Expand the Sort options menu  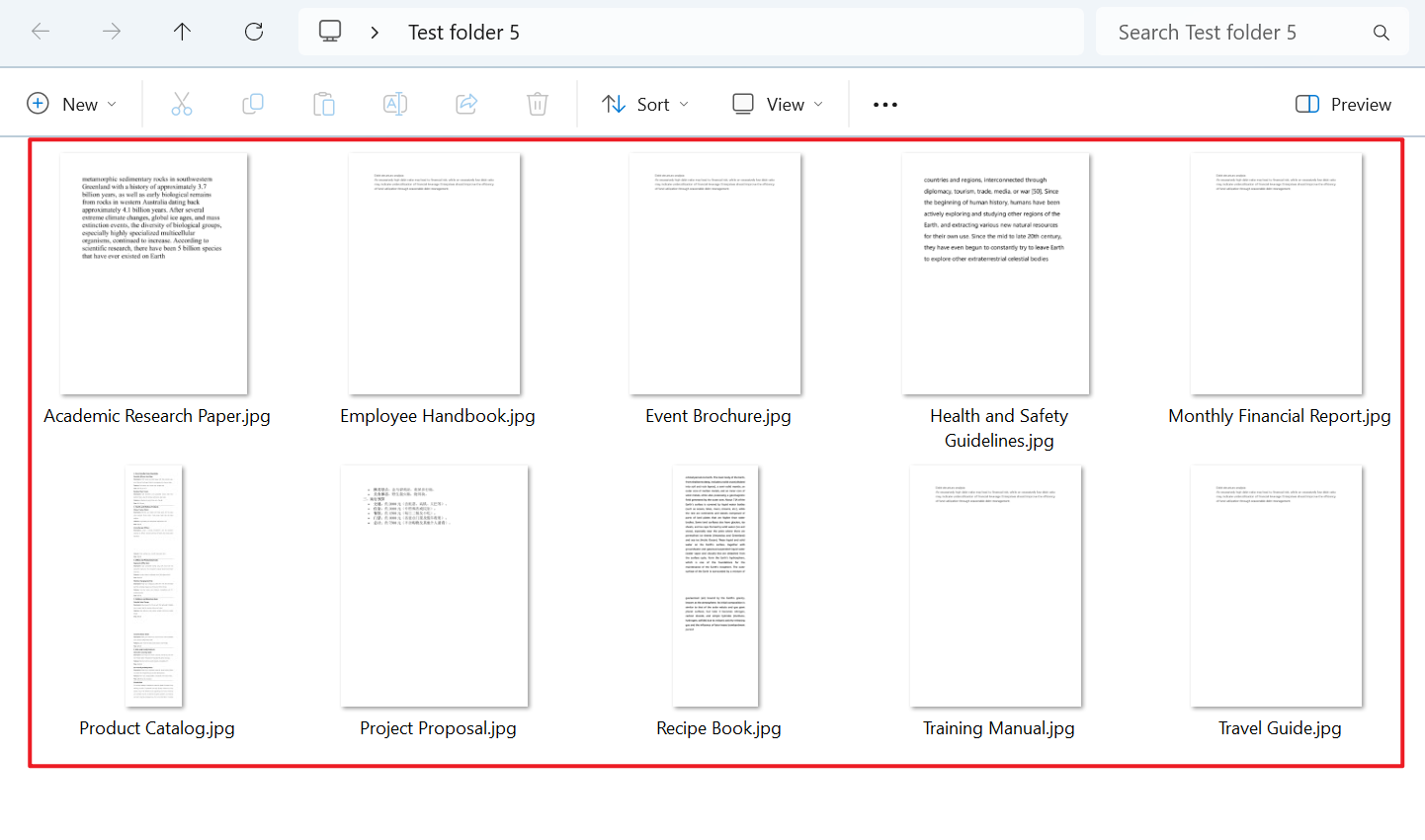coord(645,104)
